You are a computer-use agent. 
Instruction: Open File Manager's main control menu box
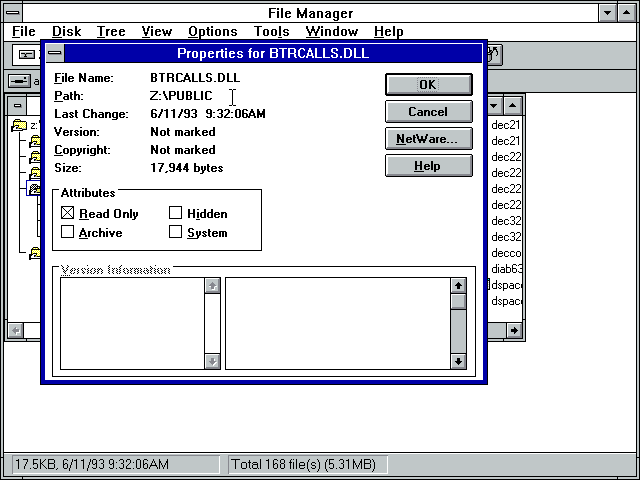pyautogui.click(x=13, y=13)
